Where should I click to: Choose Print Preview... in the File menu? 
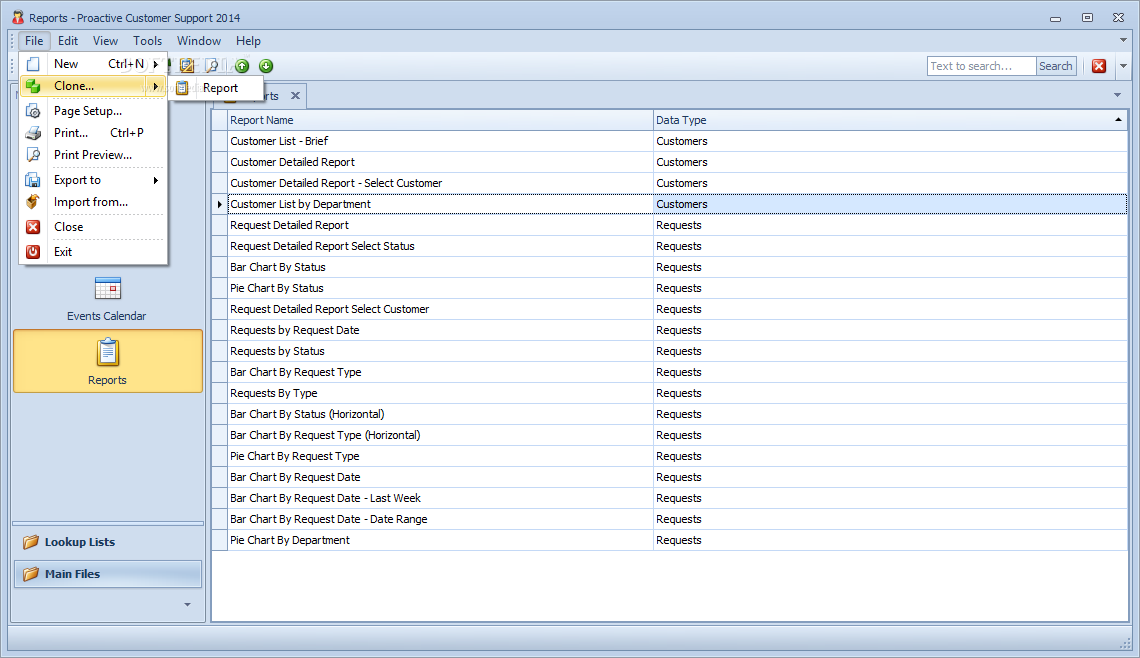(x=93, y=155)
